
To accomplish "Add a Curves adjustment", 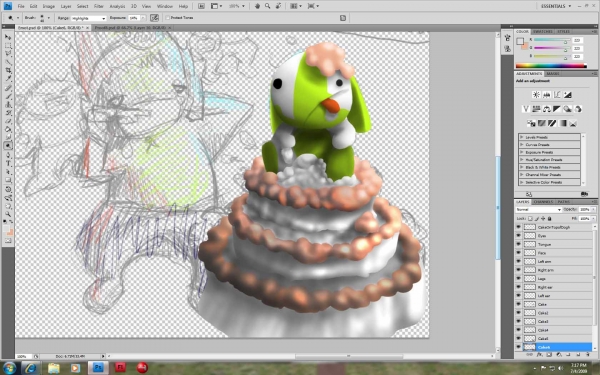I will (557, 95).
